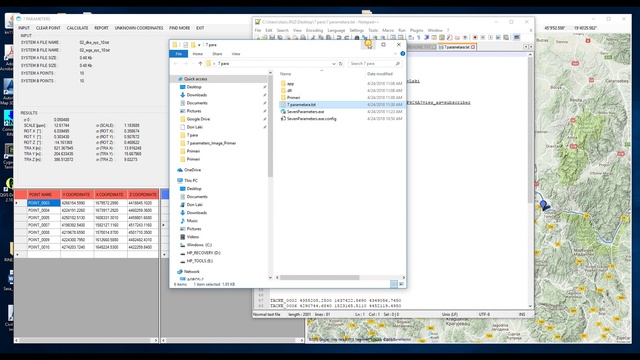Image resolution: width=640 pixels, height=360 pixels.
Task: Click the Undo arrow in Notepad++ toolbar
Action: [x=338, y=38]
